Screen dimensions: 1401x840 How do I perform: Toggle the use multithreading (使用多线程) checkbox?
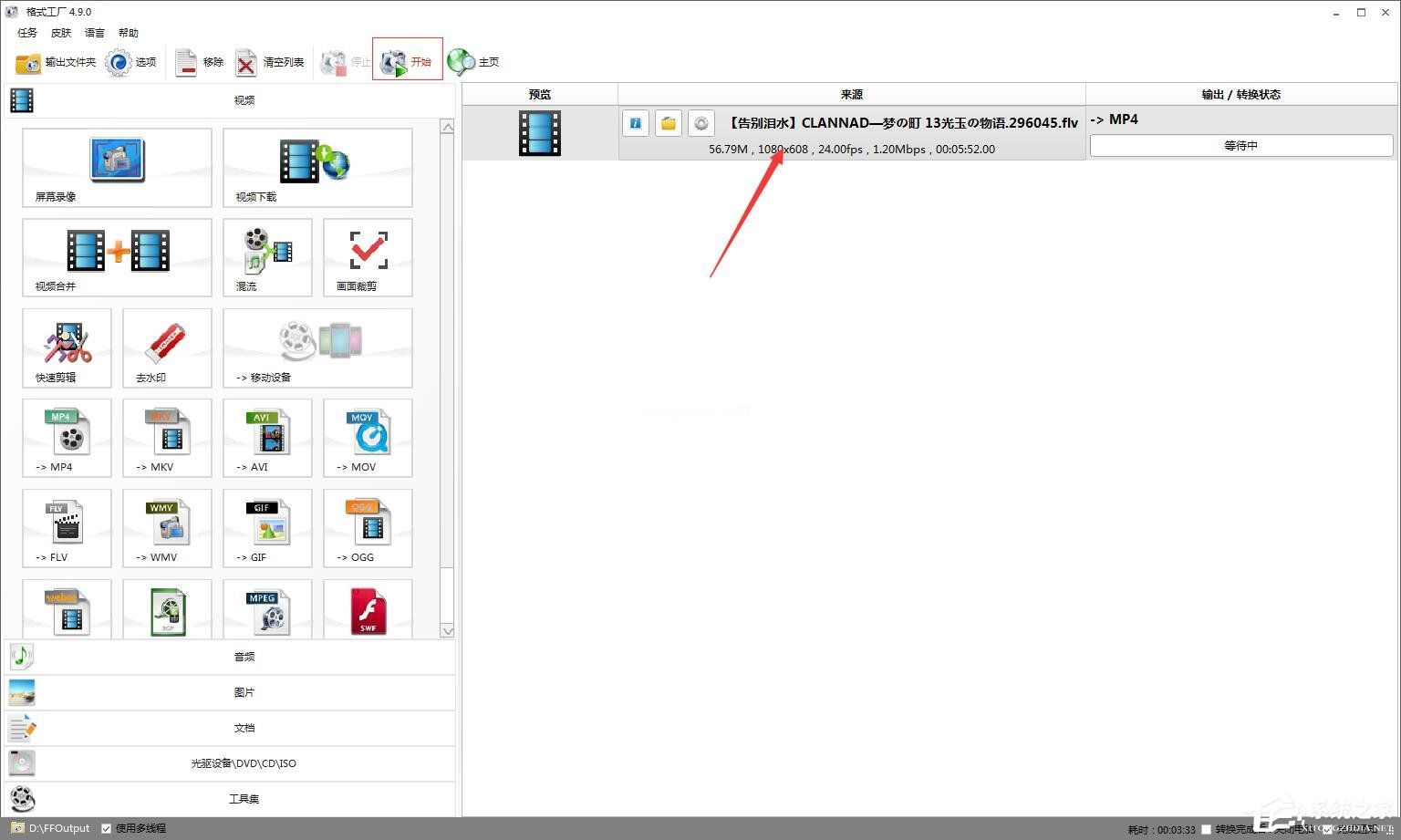click(107, 828)
